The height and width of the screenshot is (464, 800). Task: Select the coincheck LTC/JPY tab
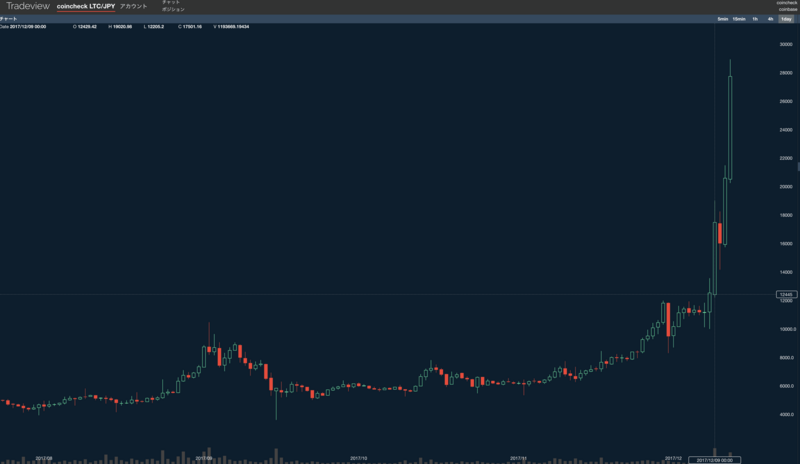(86, 6)
